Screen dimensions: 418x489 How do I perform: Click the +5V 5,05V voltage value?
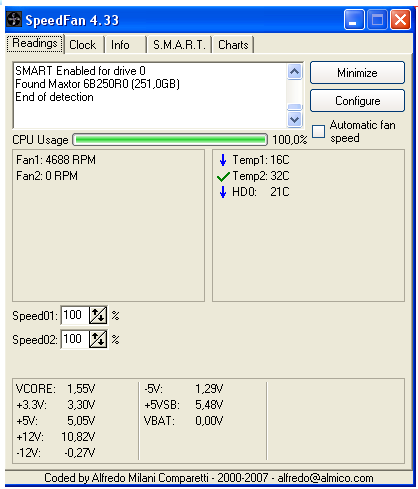click(81, 421)
